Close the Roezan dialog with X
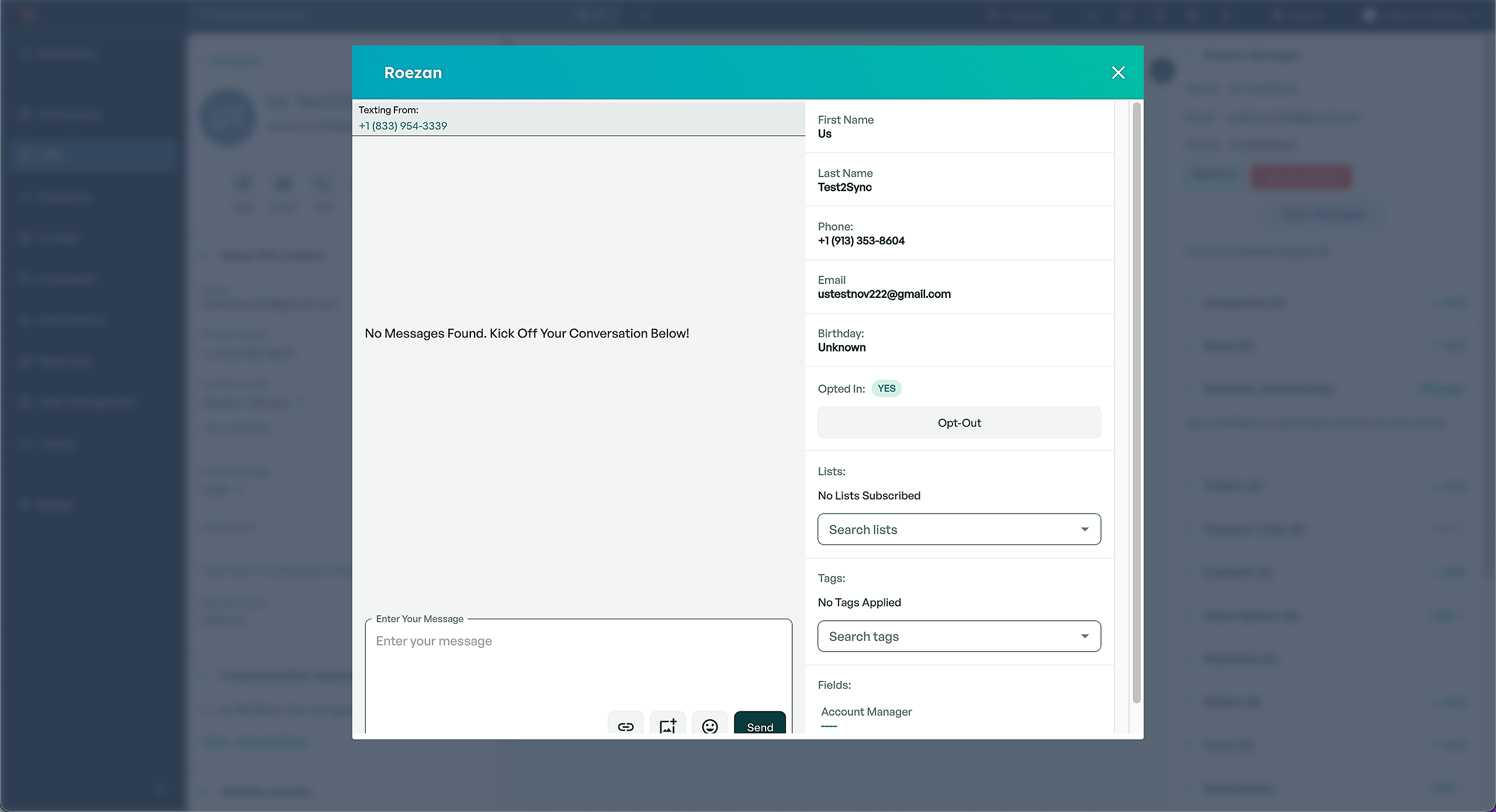The height and width of the screenshot is (812, 1496). click(x=1118, y=72)
